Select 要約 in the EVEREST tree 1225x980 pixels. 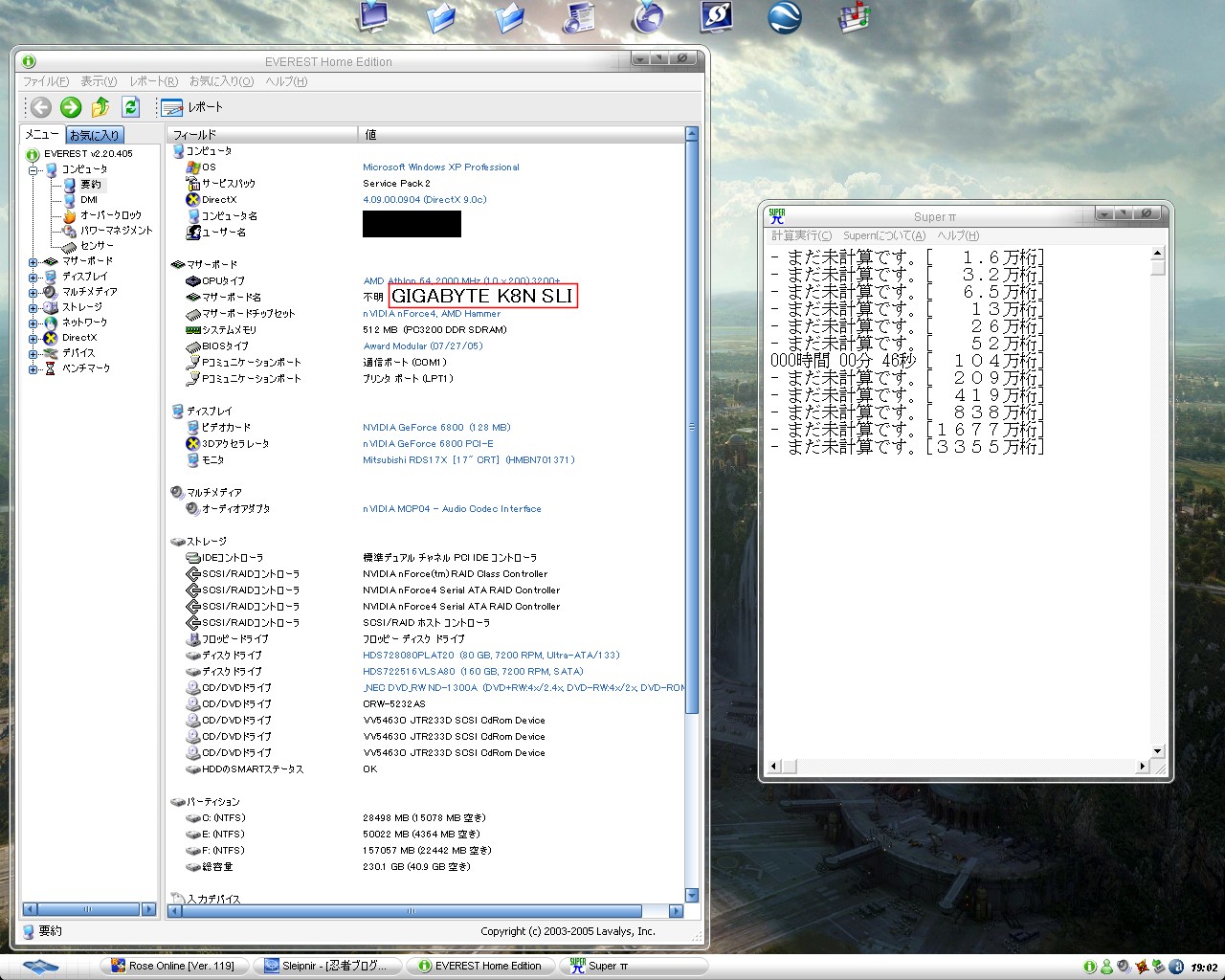[x=91, y=185]
